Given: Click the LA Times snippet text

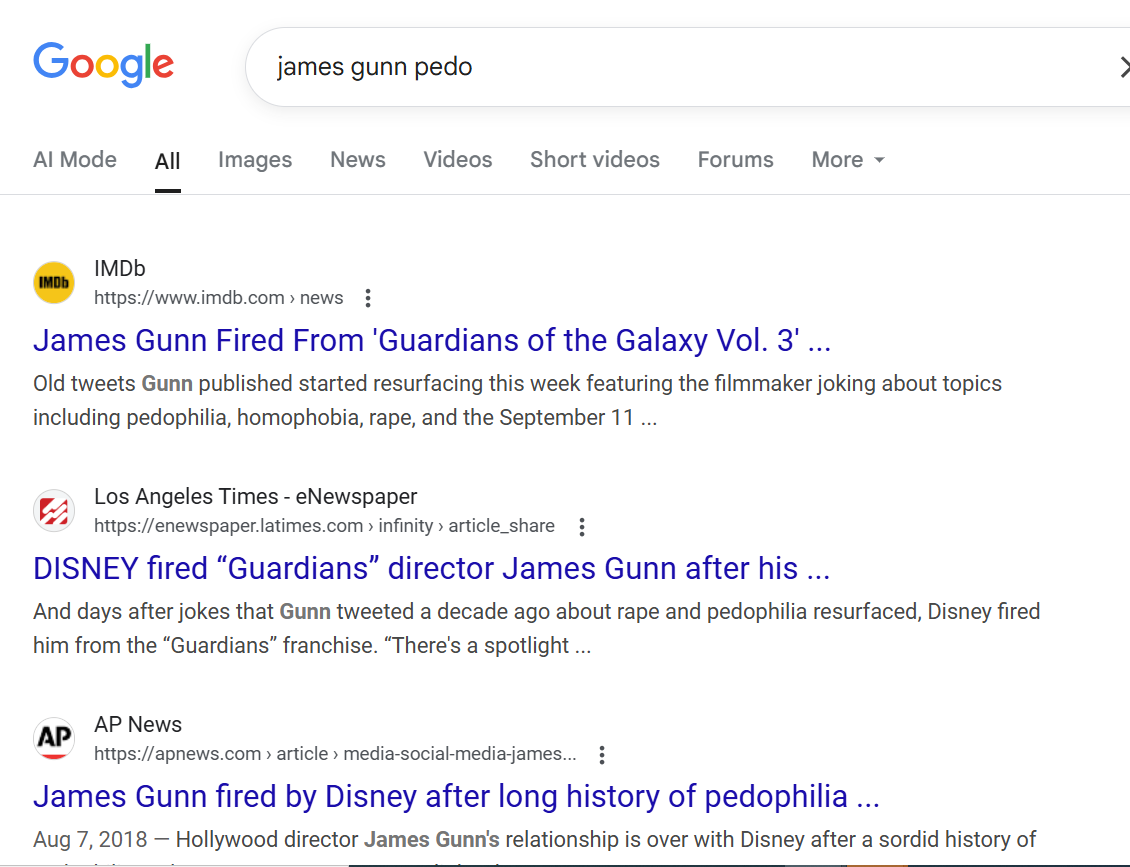Looking at the screenshot, I should pyautogui.click(x=537, y=628).
